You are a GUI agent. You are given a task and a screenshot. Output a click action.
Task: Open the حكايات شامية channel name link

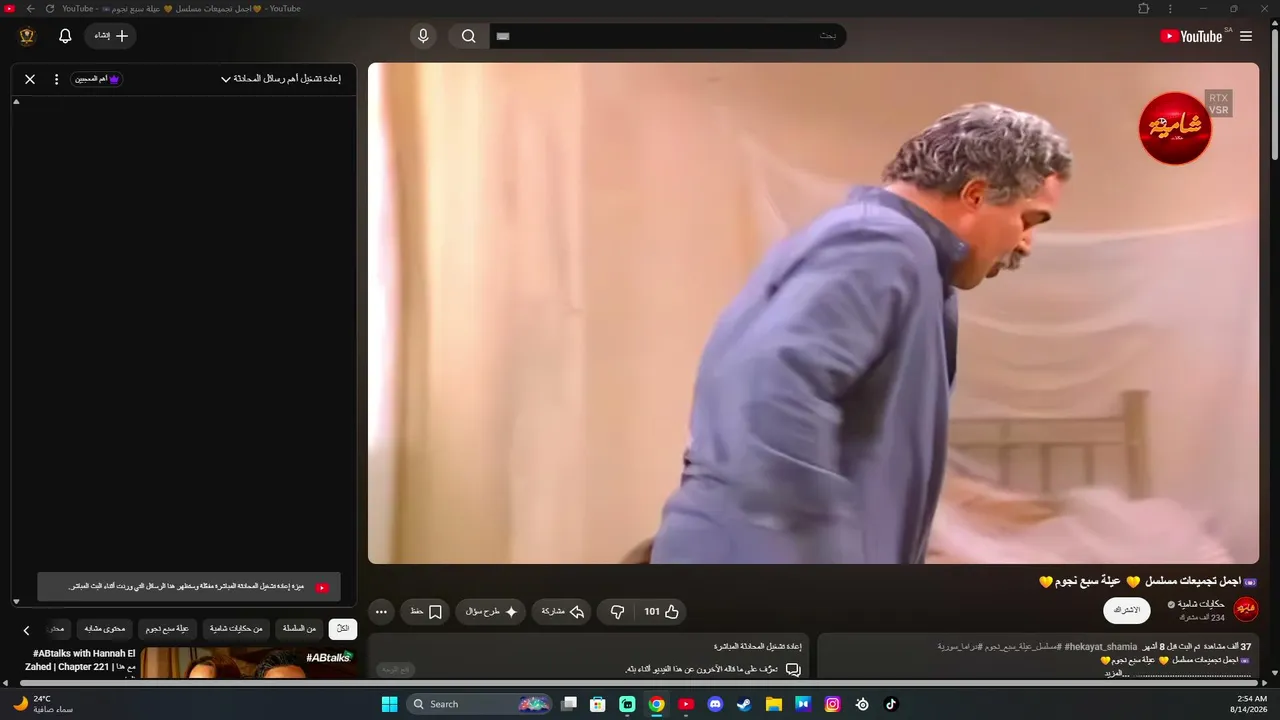click(x=1201, y=604)
